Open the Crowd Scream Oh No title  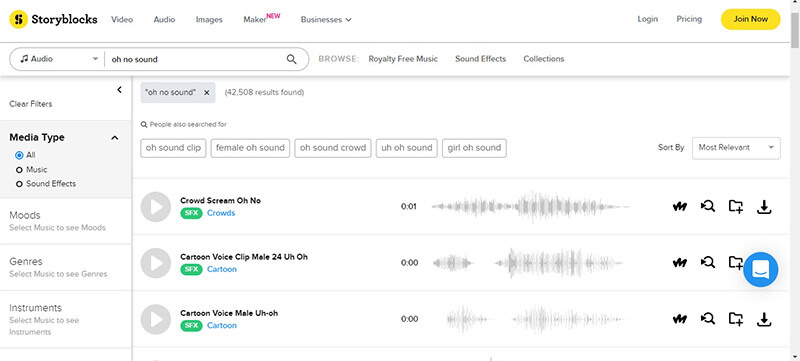(220, 201)
